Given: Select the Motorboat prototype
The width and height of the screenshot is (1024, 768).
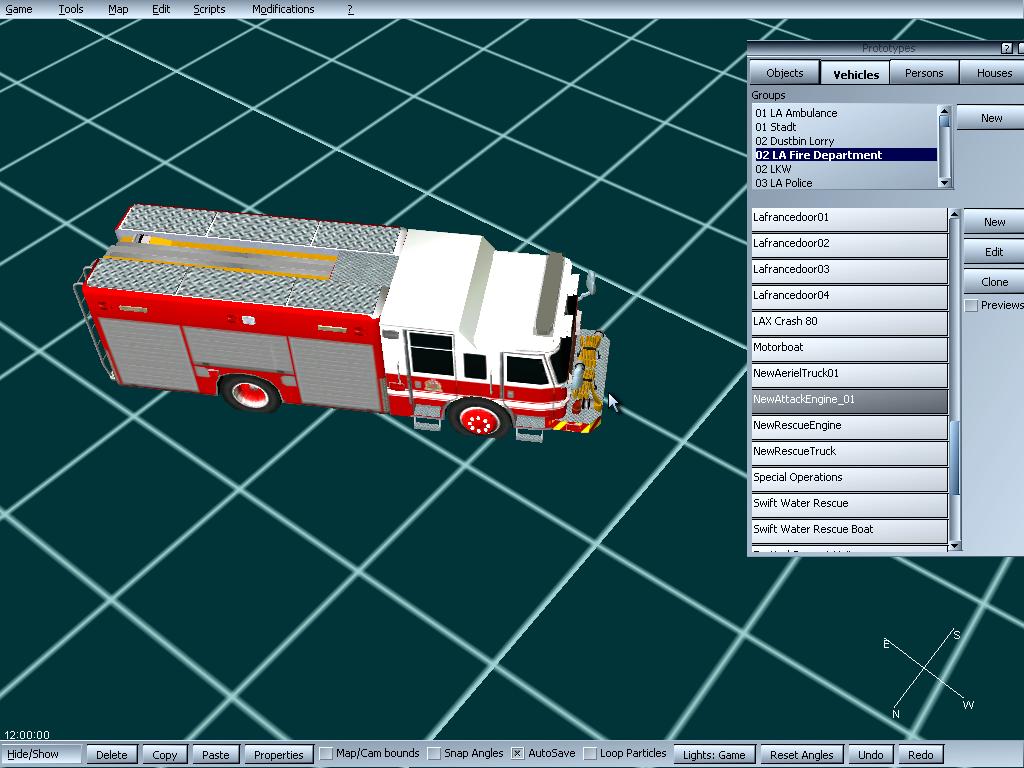Looking at the screenshot, I should (849, 349).
